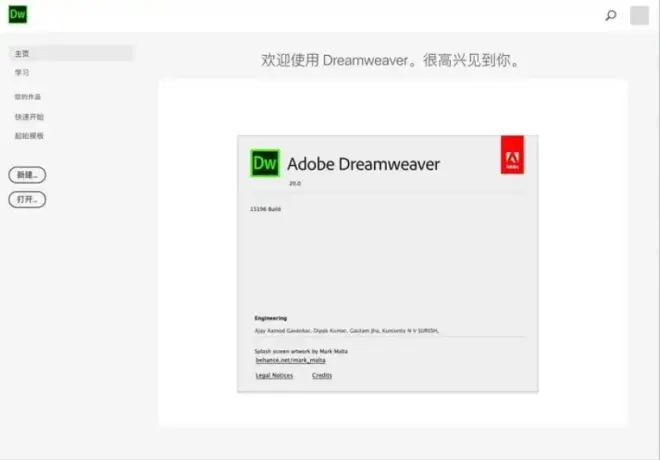660x460 pixels.
Task: Select 主页 in the sidebar
Action: 22,53
